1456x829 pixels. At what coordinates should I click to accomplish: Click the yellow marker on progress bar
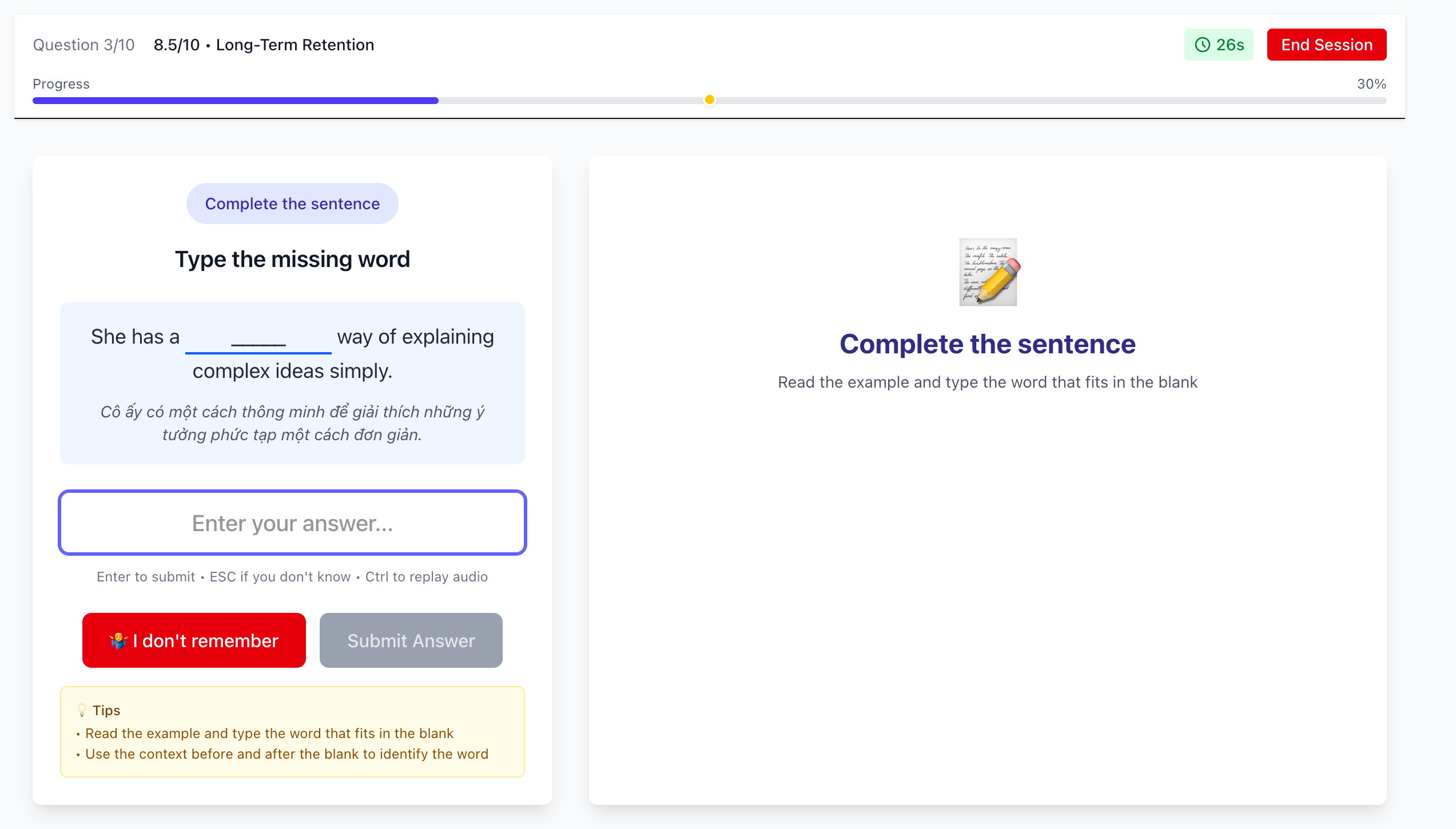pos(709,99)
